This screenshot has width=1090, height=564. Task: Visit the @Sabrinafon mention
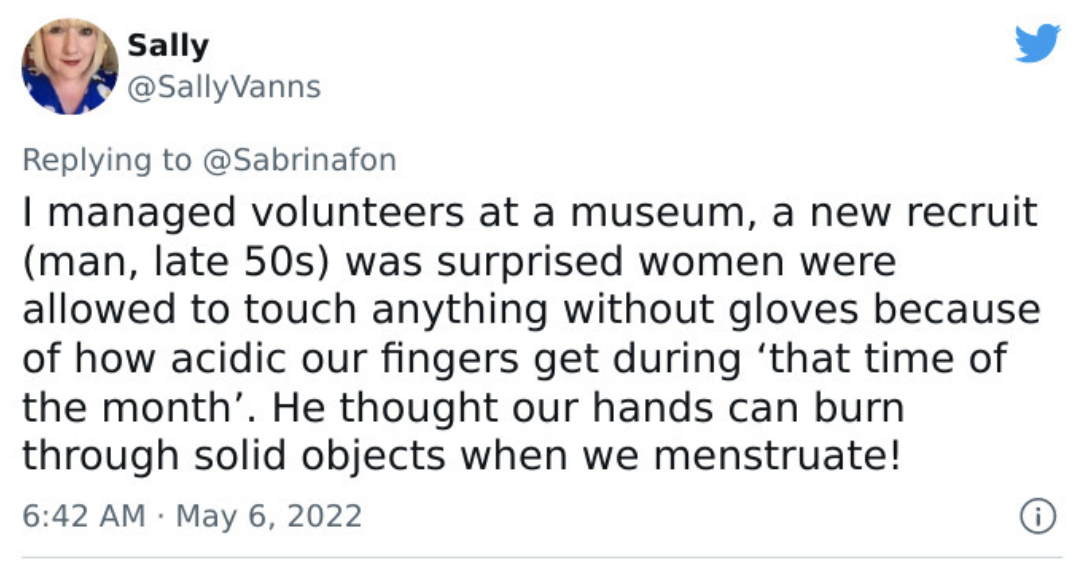point(300,160)
